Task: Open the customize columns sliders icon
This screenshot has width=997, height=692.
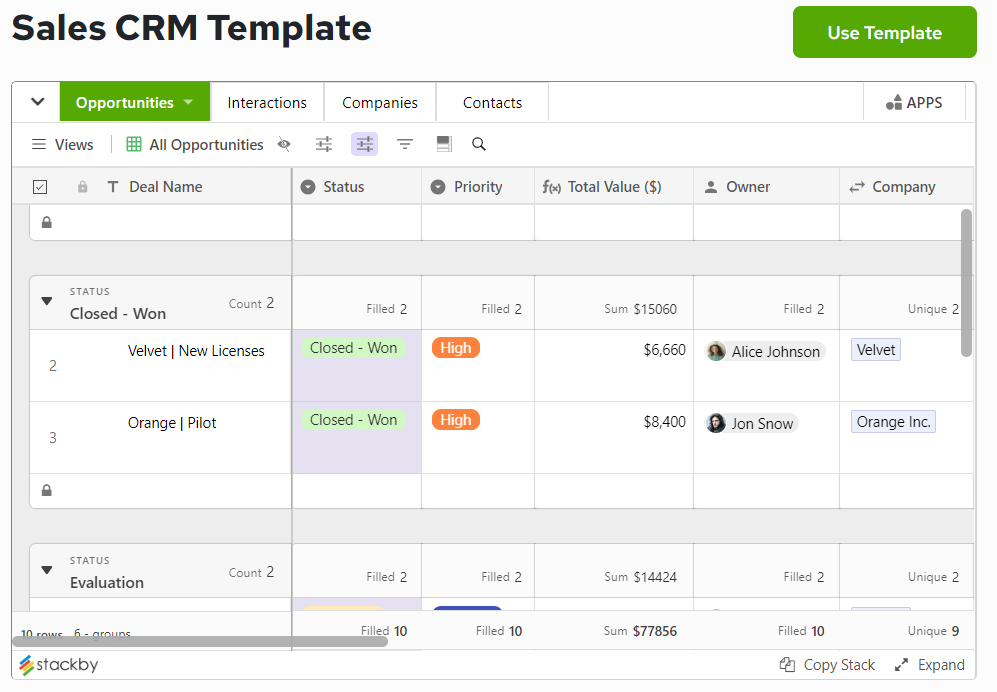Action: click(324, 144)
